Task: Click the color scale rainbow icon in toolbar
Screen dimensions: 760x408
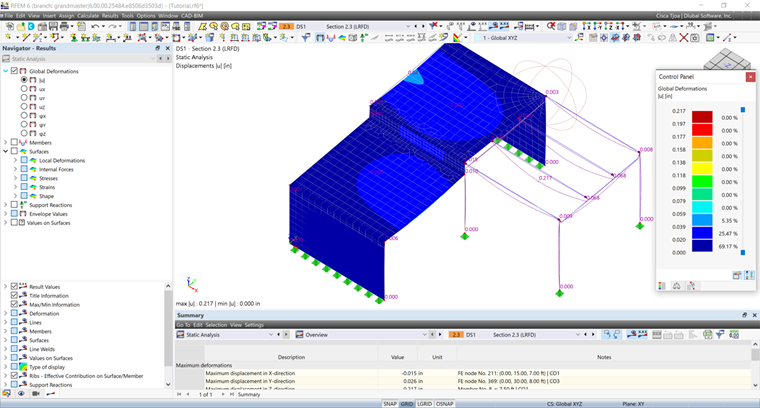Action: tap(457, 37)
